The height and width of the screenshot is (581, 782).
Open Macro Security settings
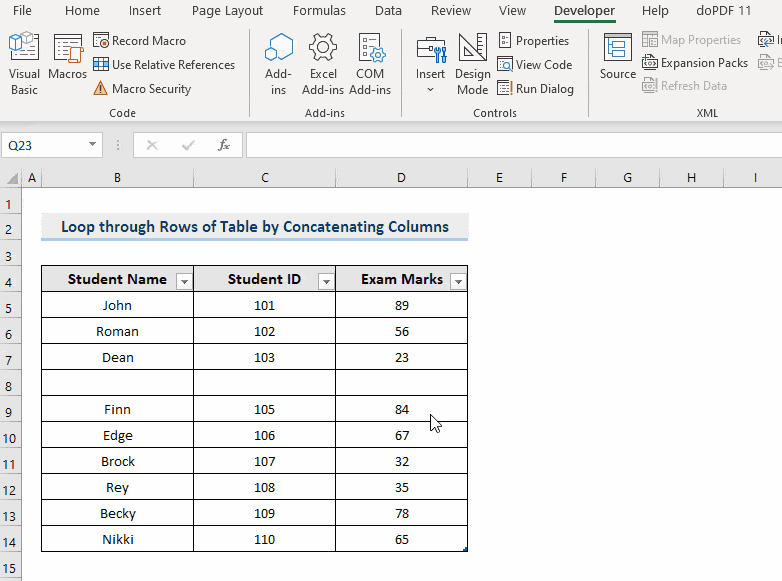coord(142,89)
